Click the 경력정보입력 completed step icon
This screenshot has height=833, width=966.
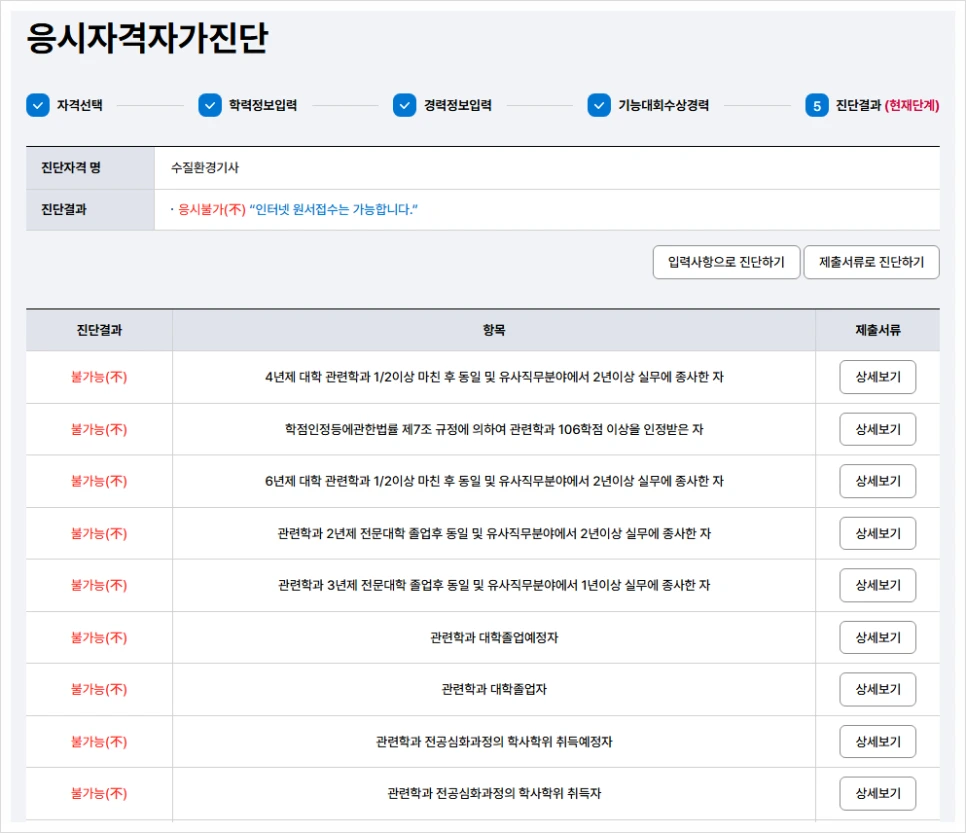pos(403,105)
